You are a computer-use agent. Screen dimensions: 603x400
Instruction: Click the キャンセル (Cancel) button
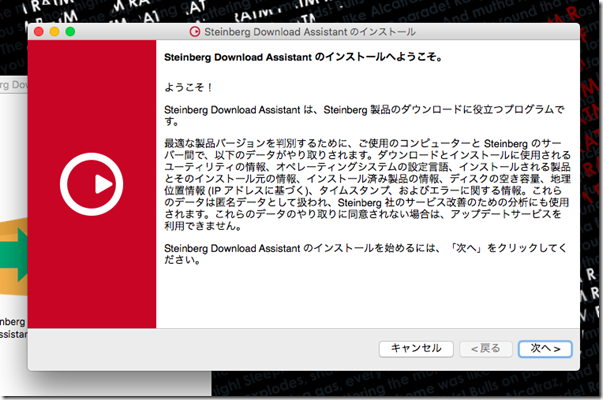coord(416,349)
